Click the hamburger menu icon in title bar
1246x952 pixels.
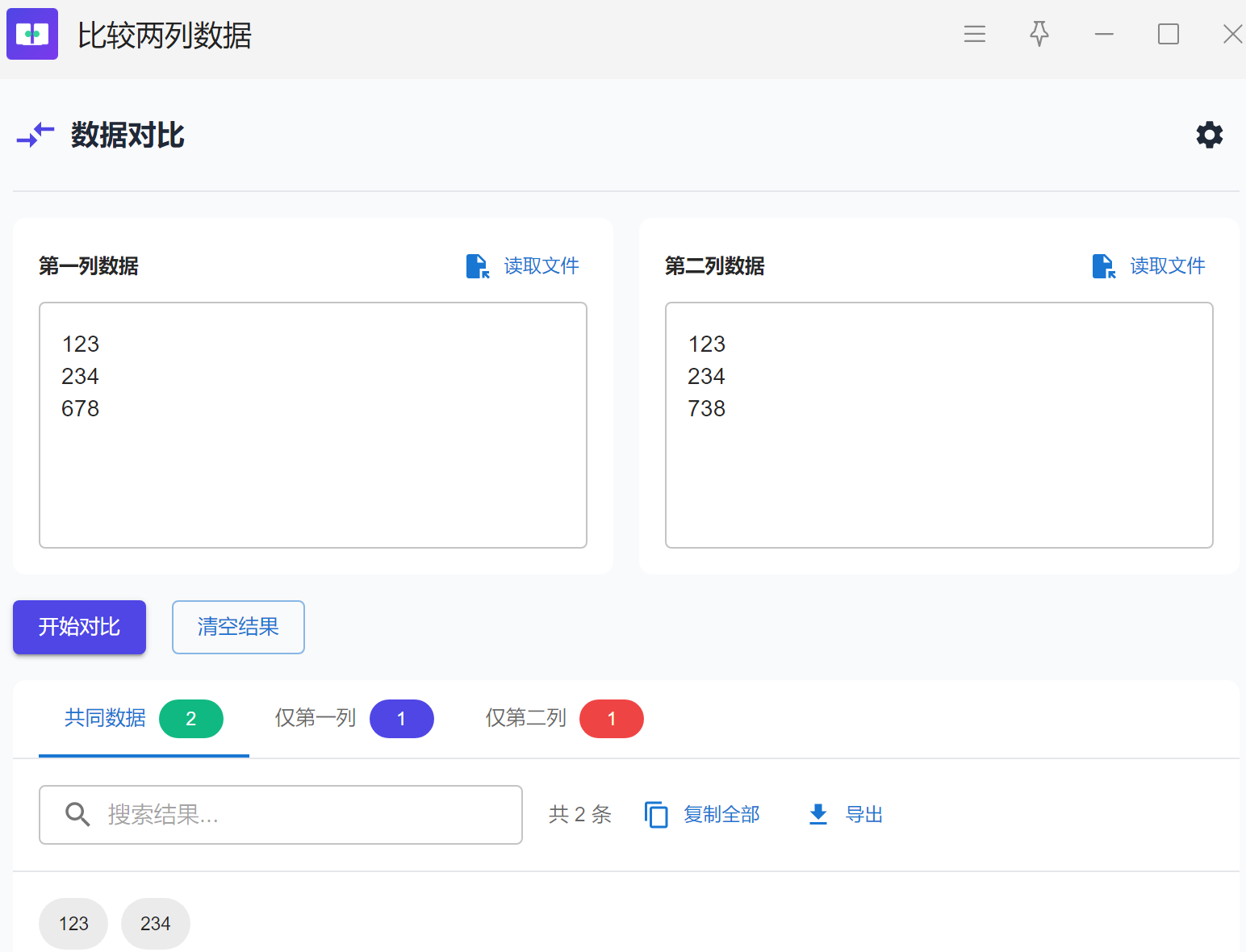point(974,34)
